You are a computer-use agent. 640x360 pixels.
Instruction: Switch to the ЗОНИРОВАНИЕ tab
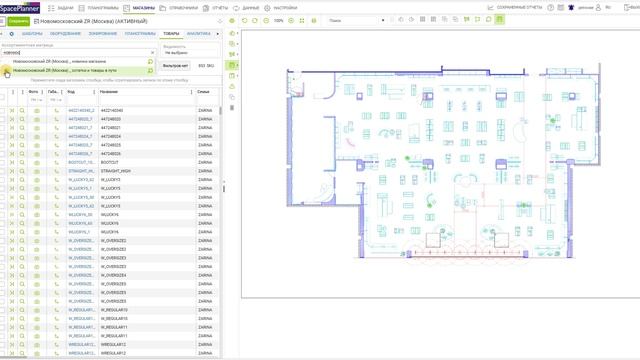[x=103, y=33]
